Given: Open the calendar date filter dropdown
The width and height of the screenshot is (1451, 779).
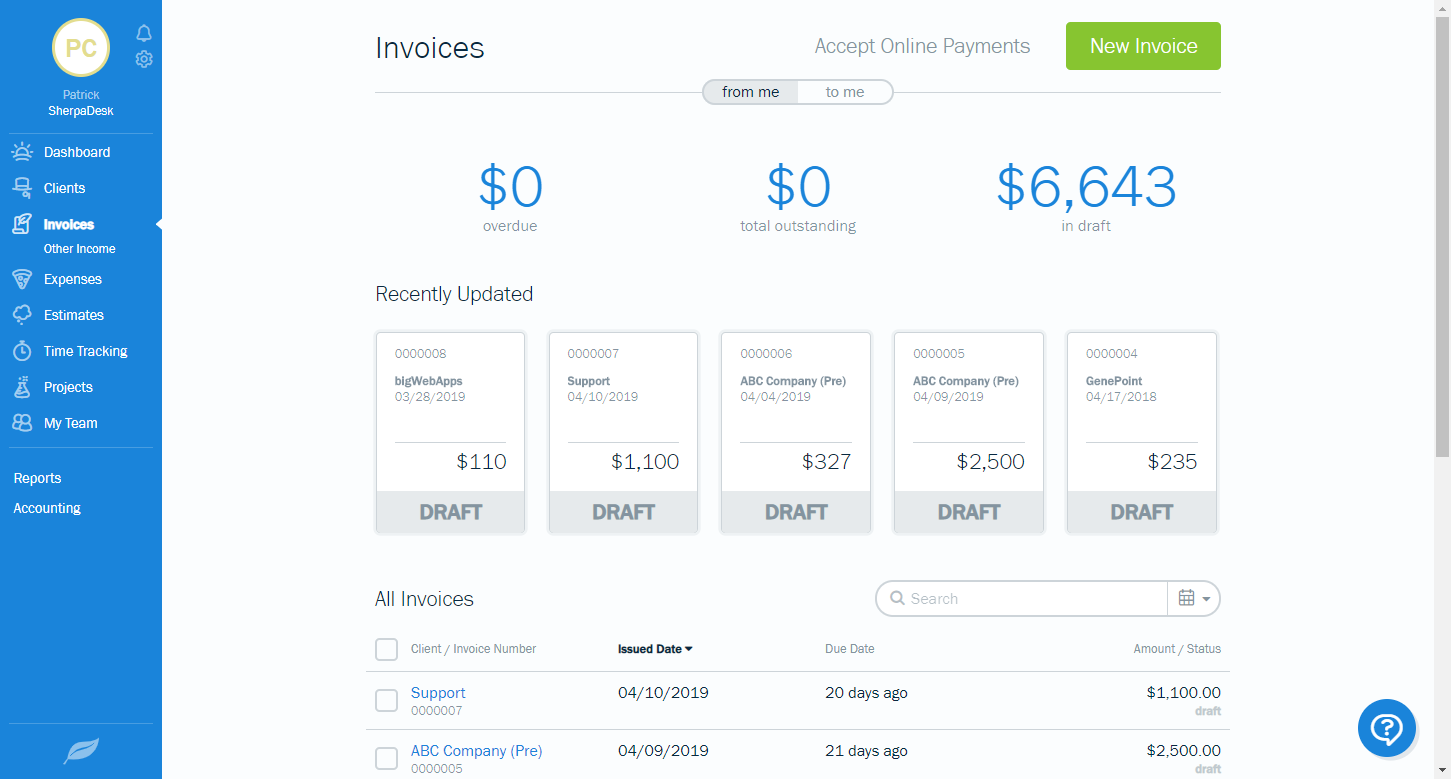Looking at the screenshot, I should [1194, 598].
